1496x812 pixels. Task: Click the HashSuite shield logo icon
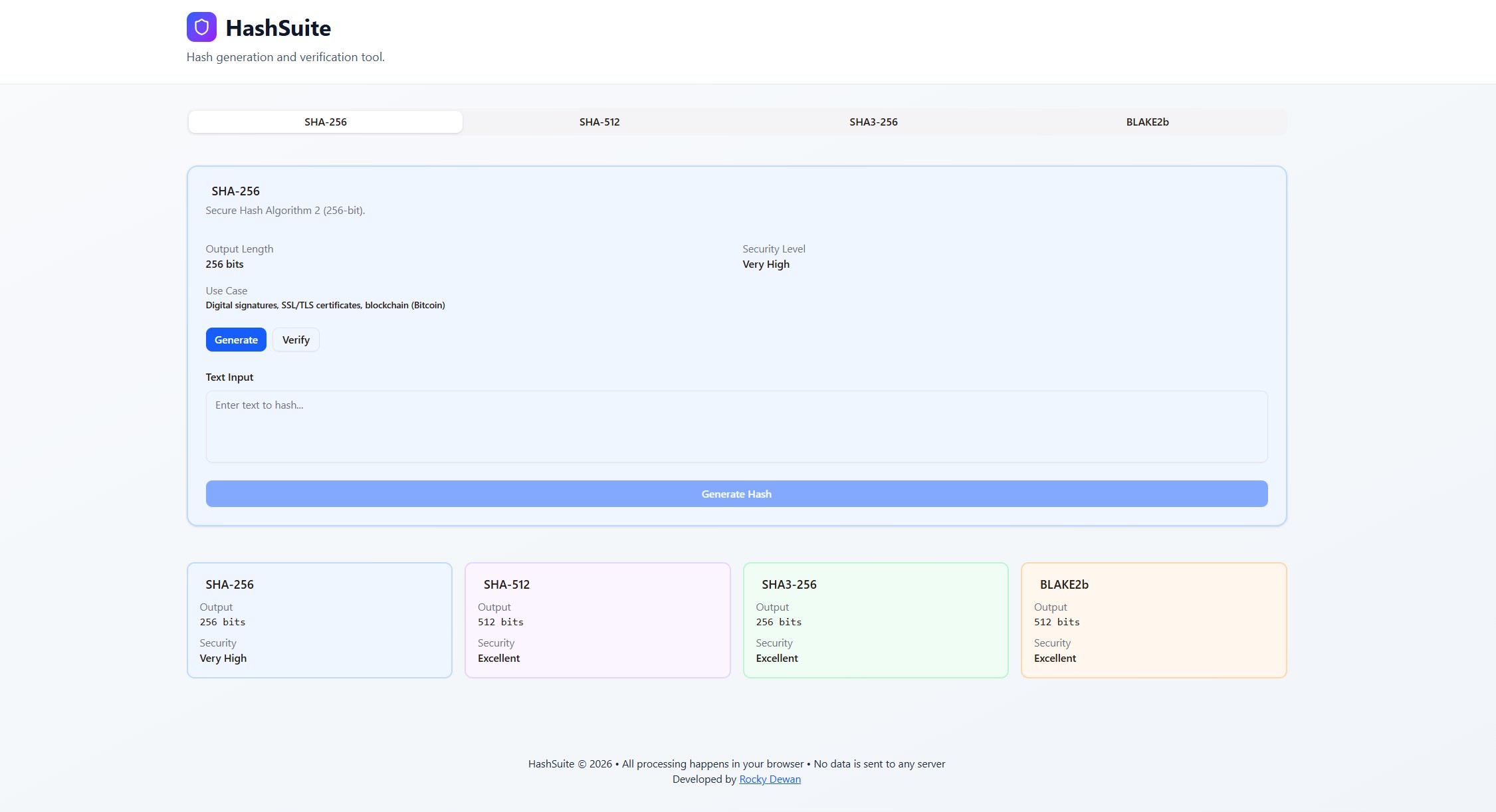pos(201,27)
